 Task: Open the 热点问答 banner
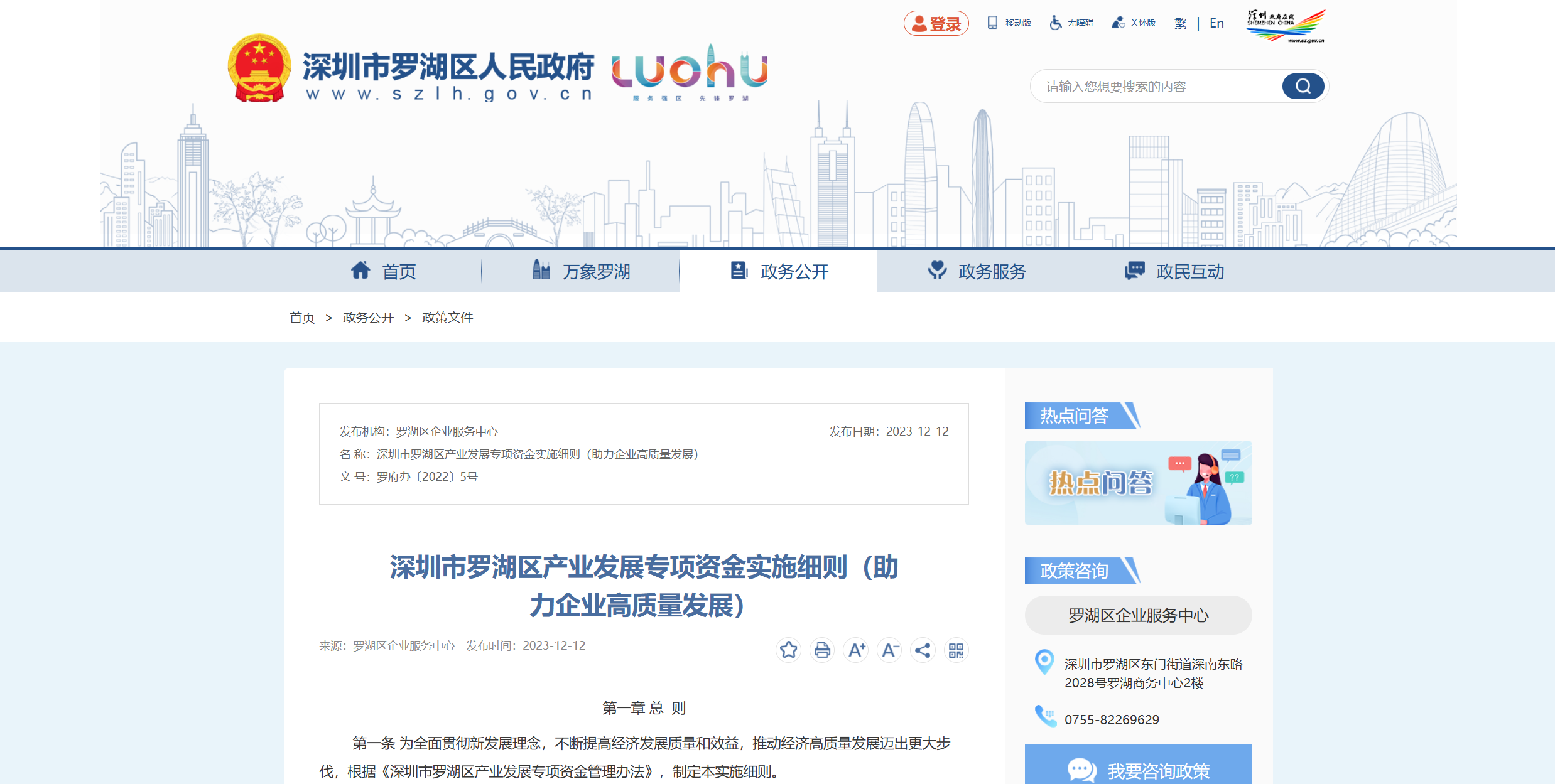1138,482
